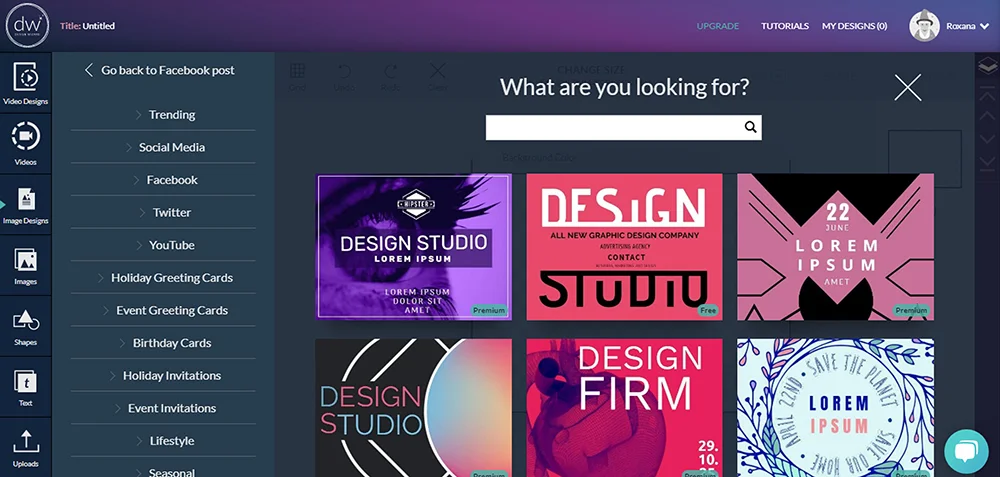This screenshot has width=1000, height=477.
Task: Select the Image Designs sidebar icon
Action: [26, 205]
